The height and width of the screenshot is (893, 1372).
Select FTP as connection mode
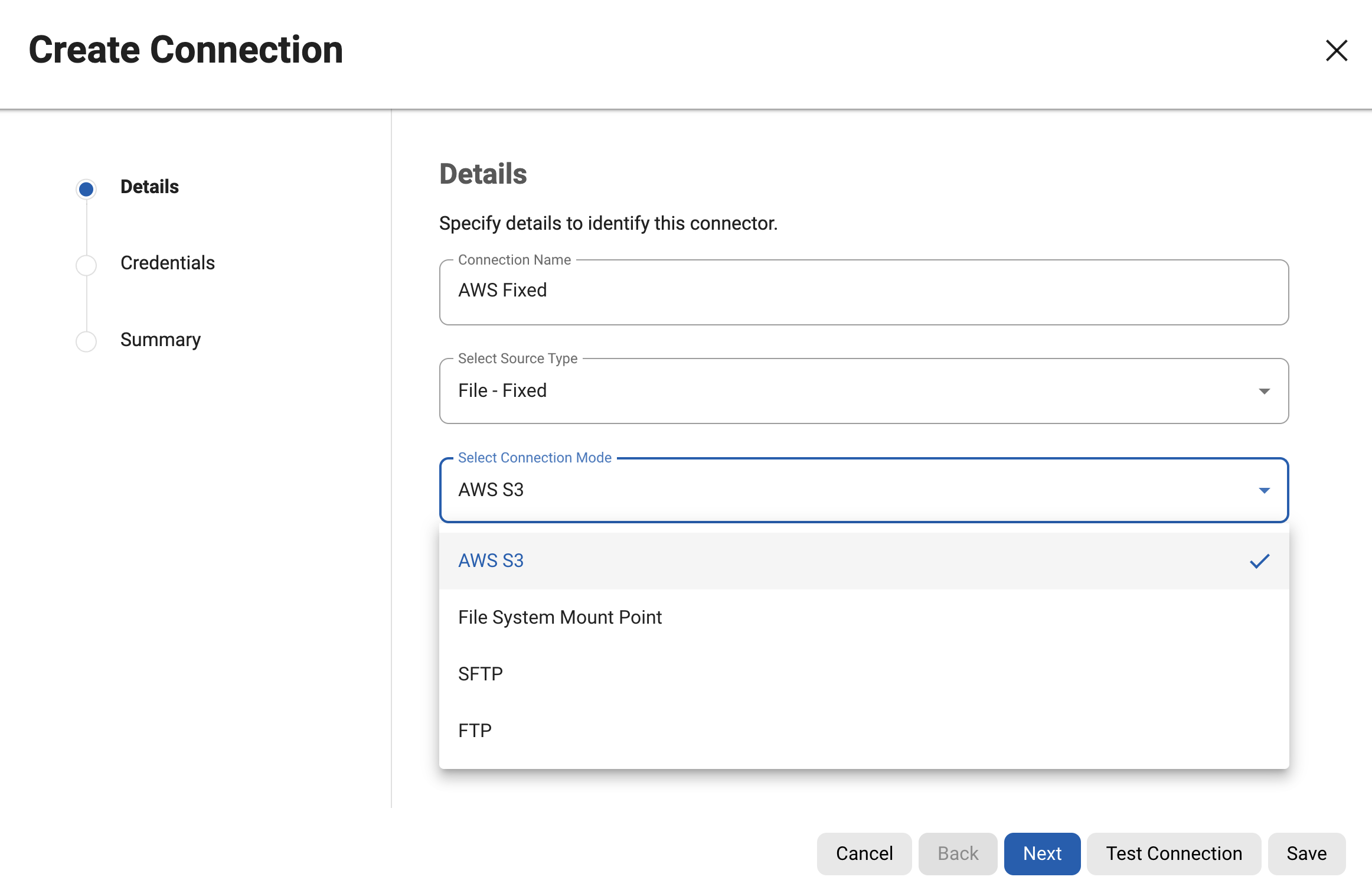coord(475,730)
